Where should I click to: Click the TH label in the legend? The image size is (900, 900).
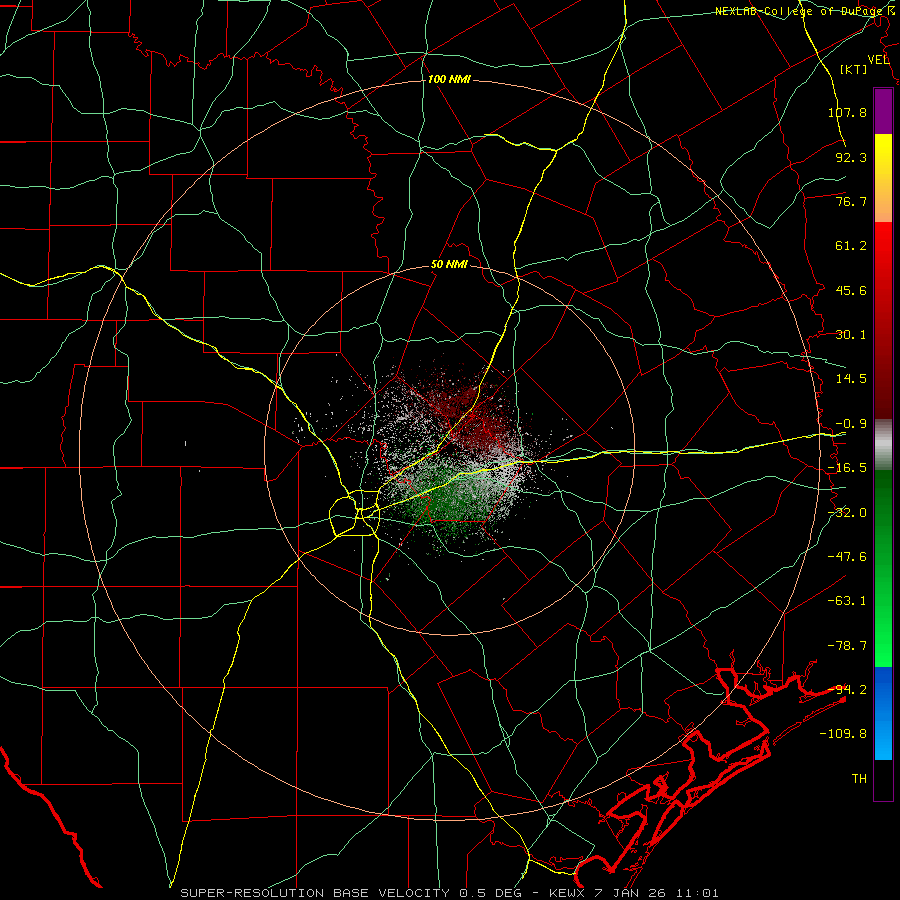click(x=859, y=778)
